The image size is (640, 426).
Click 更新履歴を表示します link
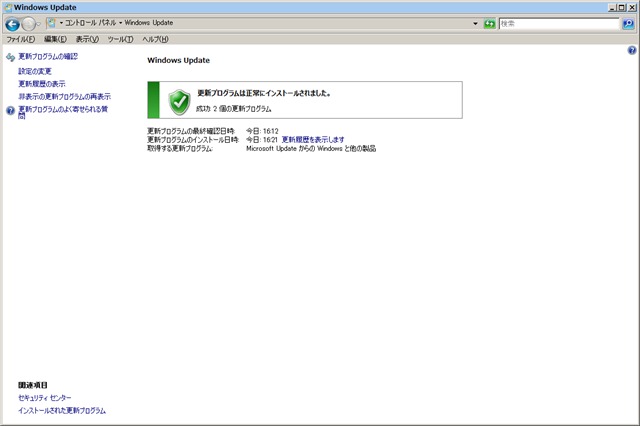pyautogui.click(x=313, y=140)
